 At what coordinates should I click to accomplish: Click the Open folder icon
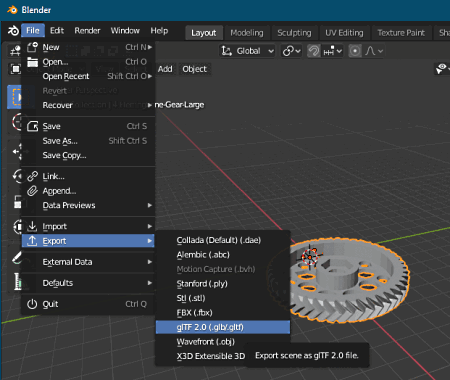[32, 62]
